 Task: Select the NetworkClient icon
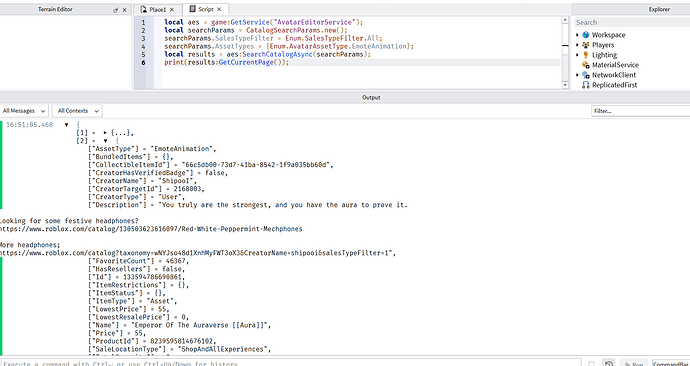pos(586,75)
